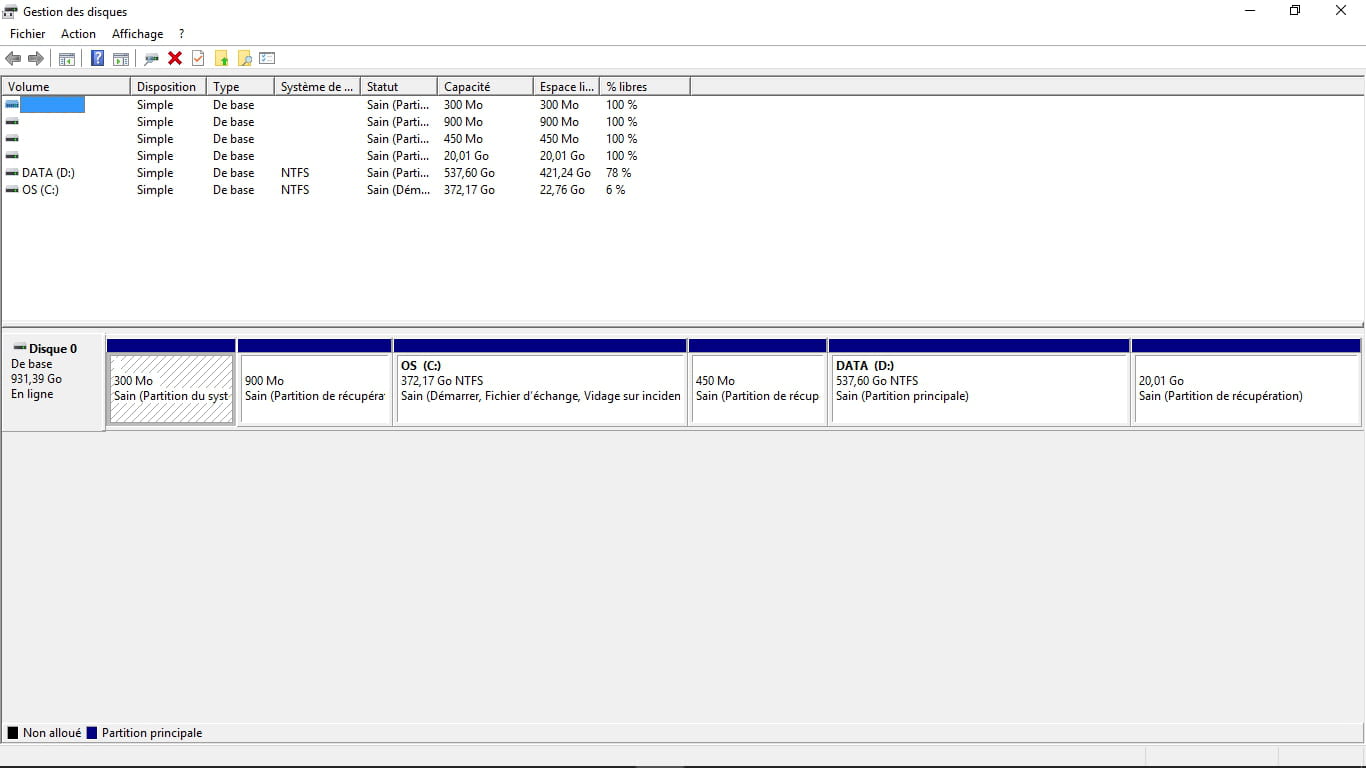1366x768 pixels.
Task: Click the Forward arrow toolbar icon
Action: click(x=36, y=59)
